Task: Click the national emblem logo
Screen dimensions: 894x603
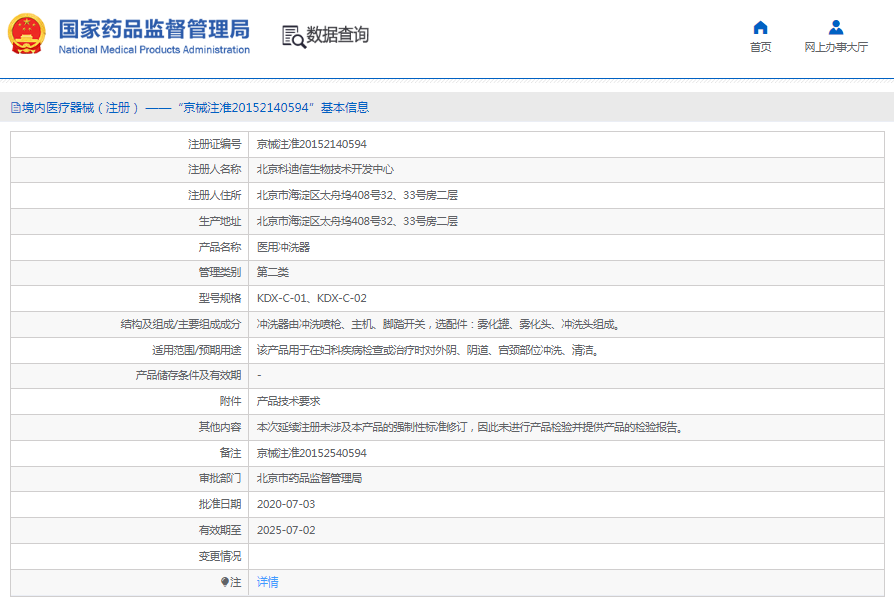Action: 26,34
